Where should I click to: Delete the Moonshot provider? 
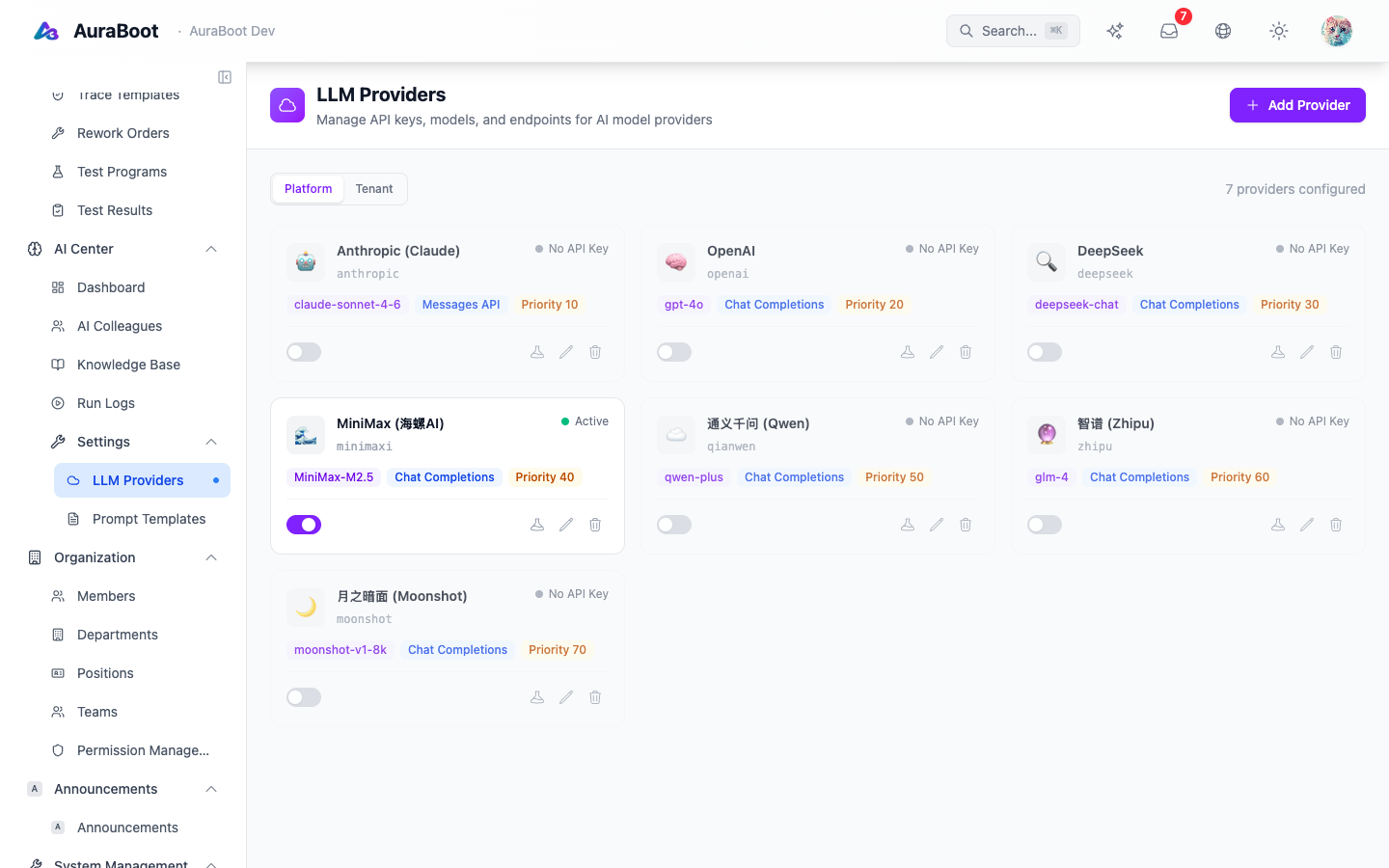595,697
